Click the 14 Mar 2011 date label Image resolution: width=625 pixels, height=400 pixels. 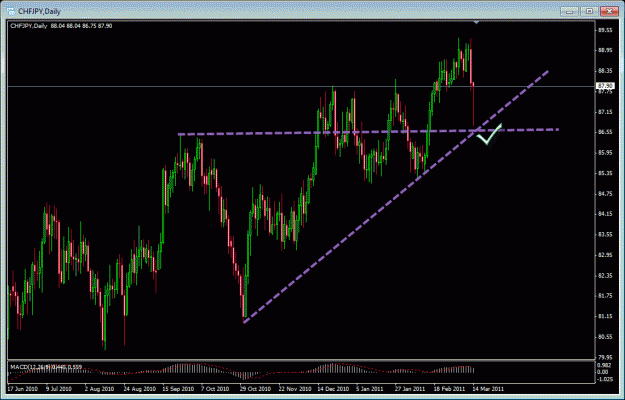tap(488, 389)
